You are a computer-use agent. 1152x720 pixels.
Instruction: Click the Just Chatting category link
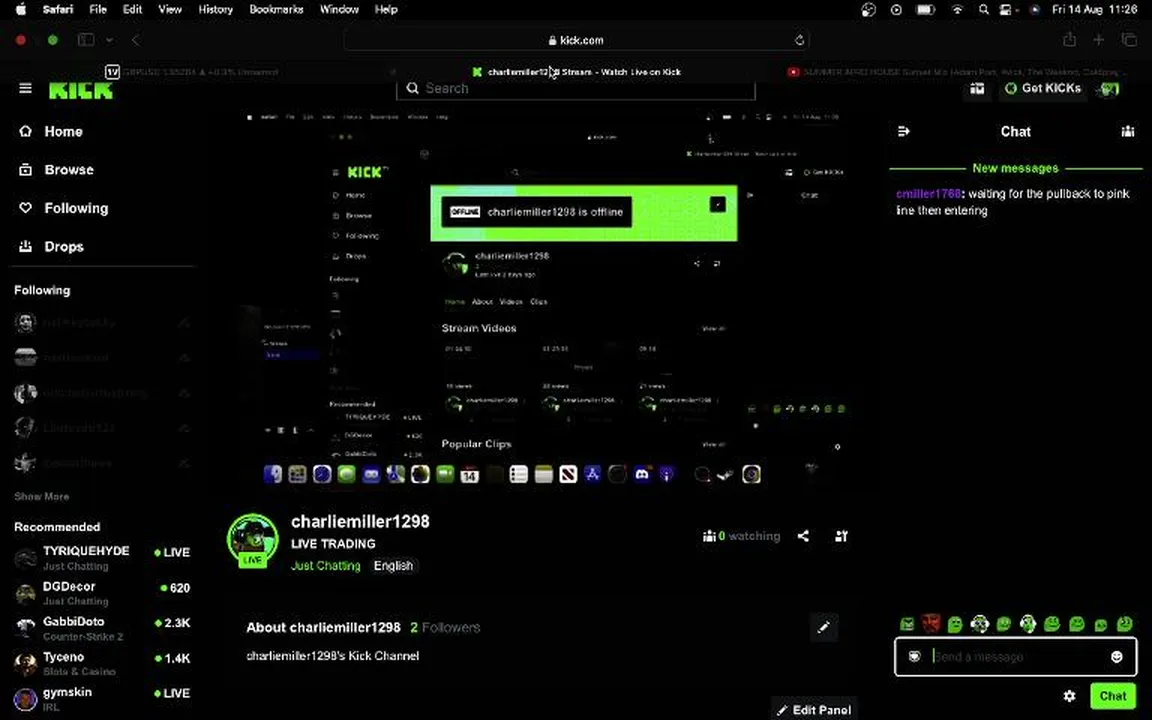325,566
